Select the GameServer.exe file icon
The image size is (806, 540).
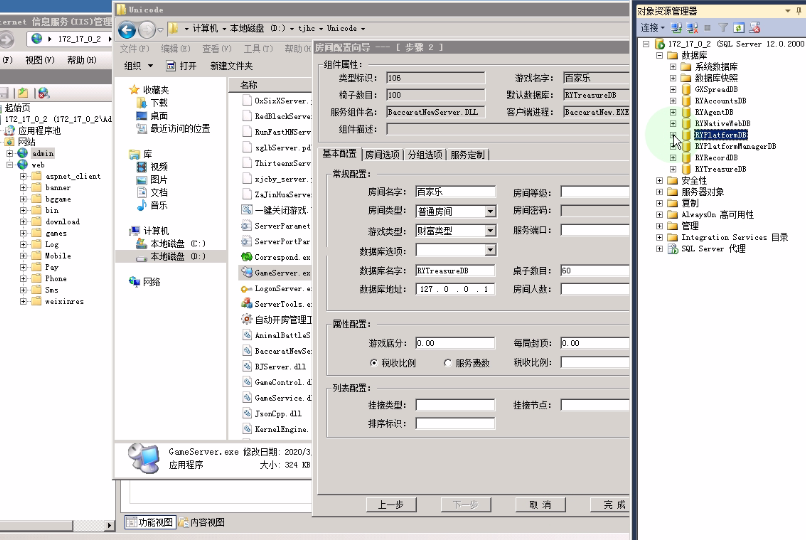pos(246,273)
